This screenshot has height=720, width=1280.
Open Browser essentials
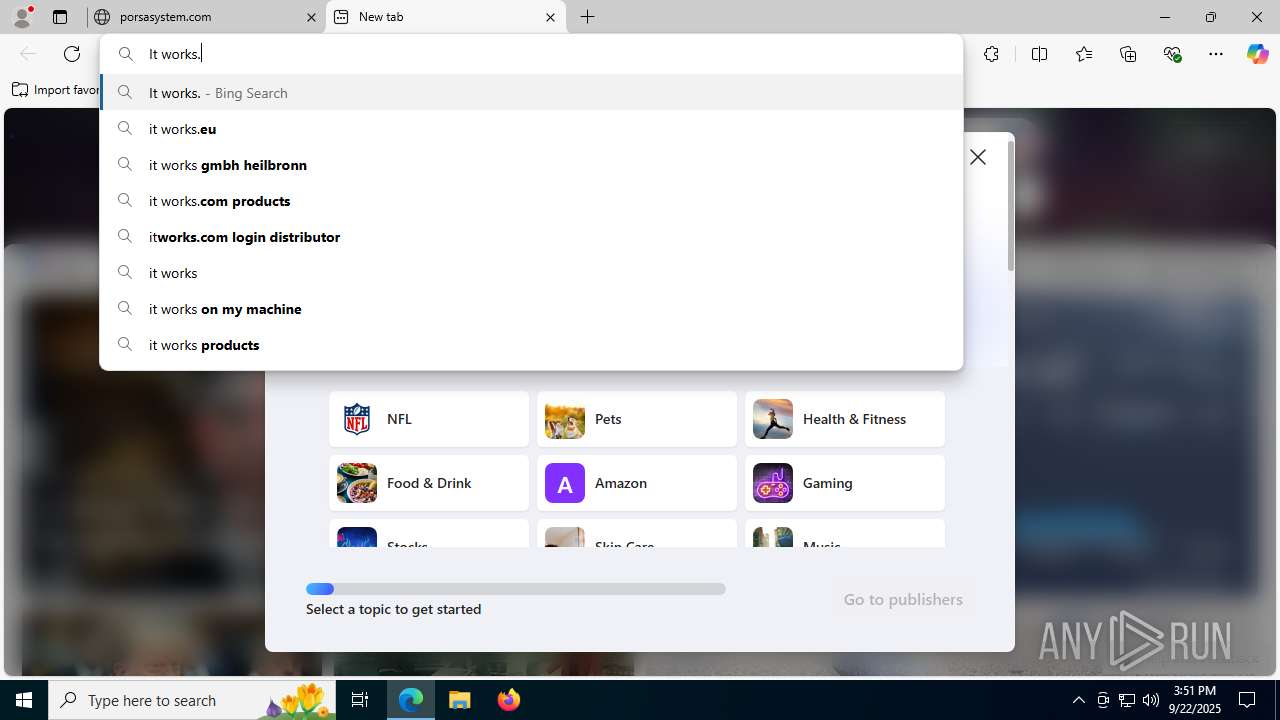click(1172, 54)
